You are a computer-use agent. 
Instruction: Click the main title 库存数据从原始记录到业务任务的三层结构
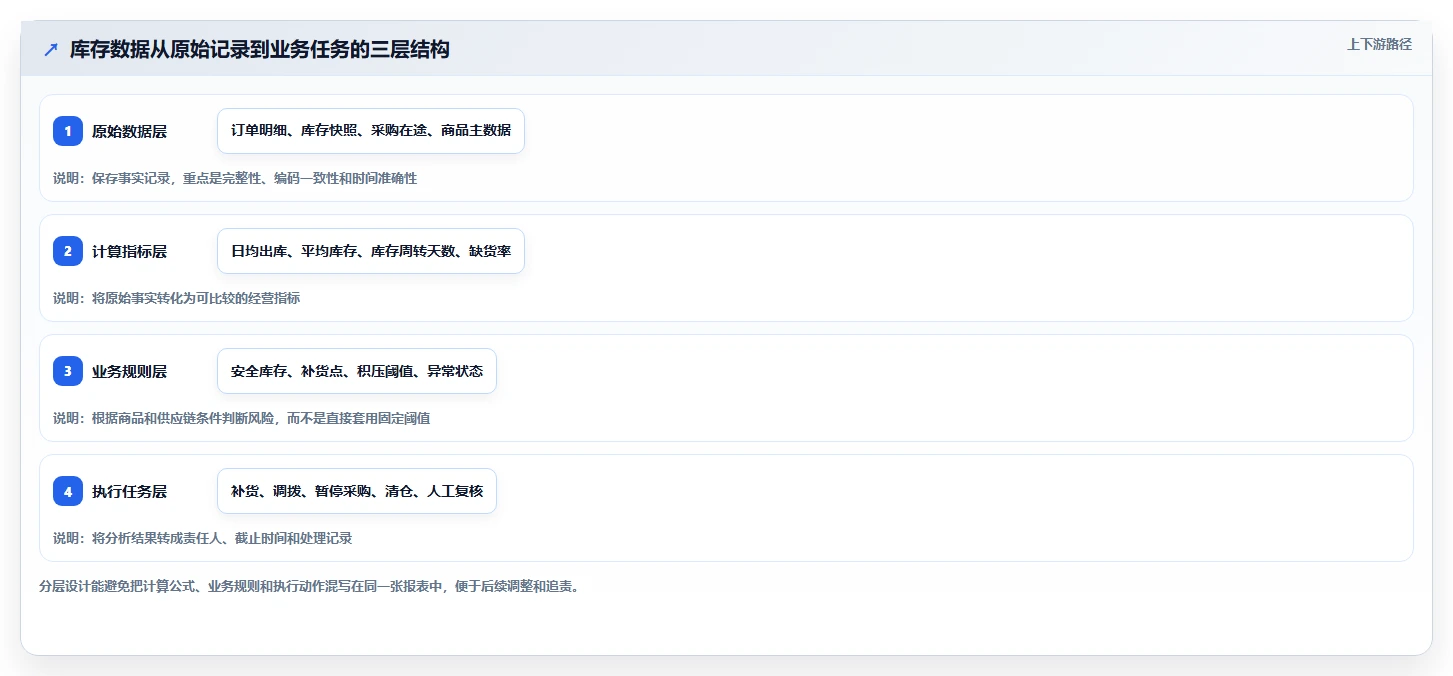[x=260, y=49]
